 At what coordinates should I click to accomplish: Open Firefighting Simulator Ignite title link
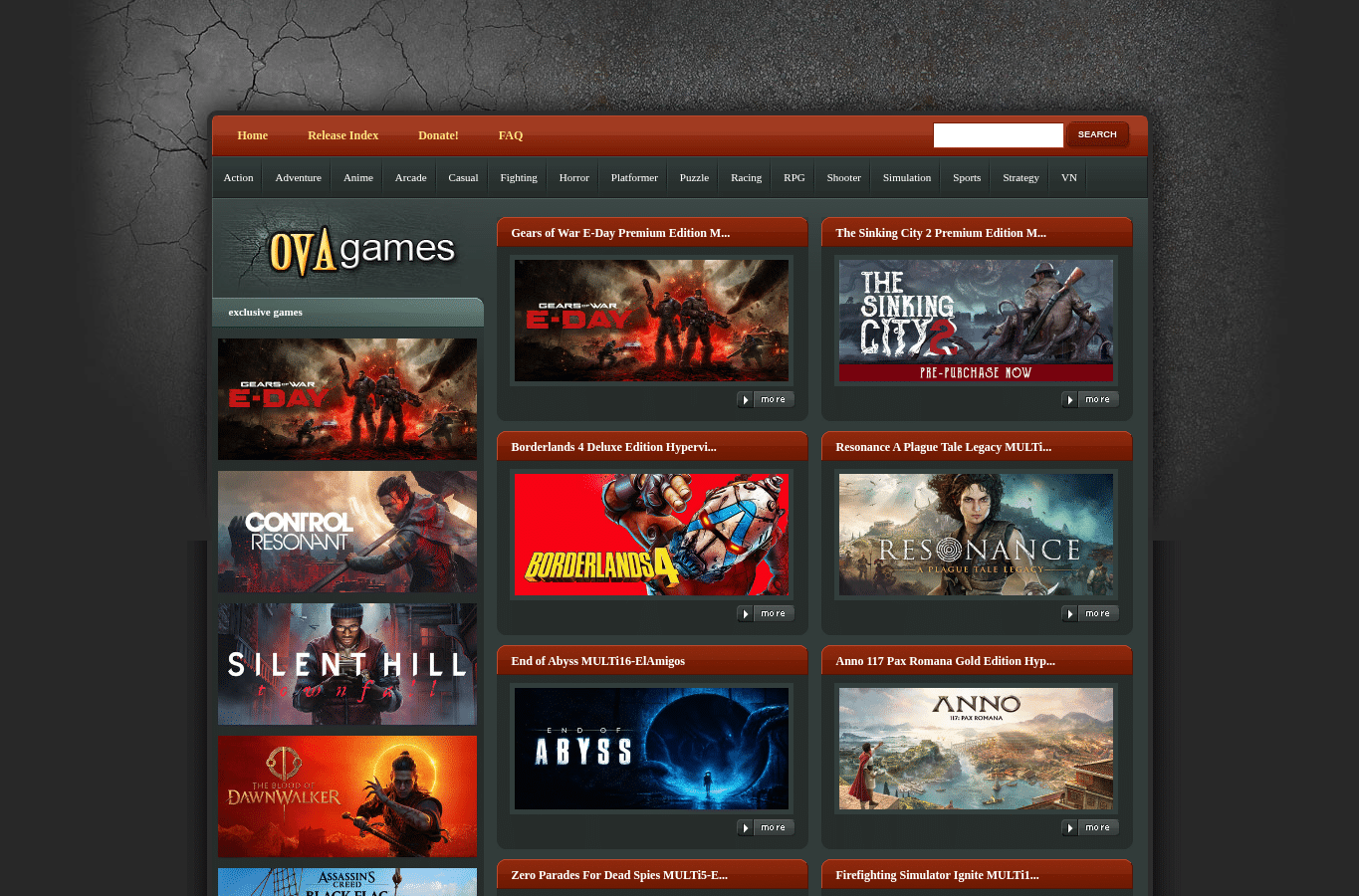(937, 875)
